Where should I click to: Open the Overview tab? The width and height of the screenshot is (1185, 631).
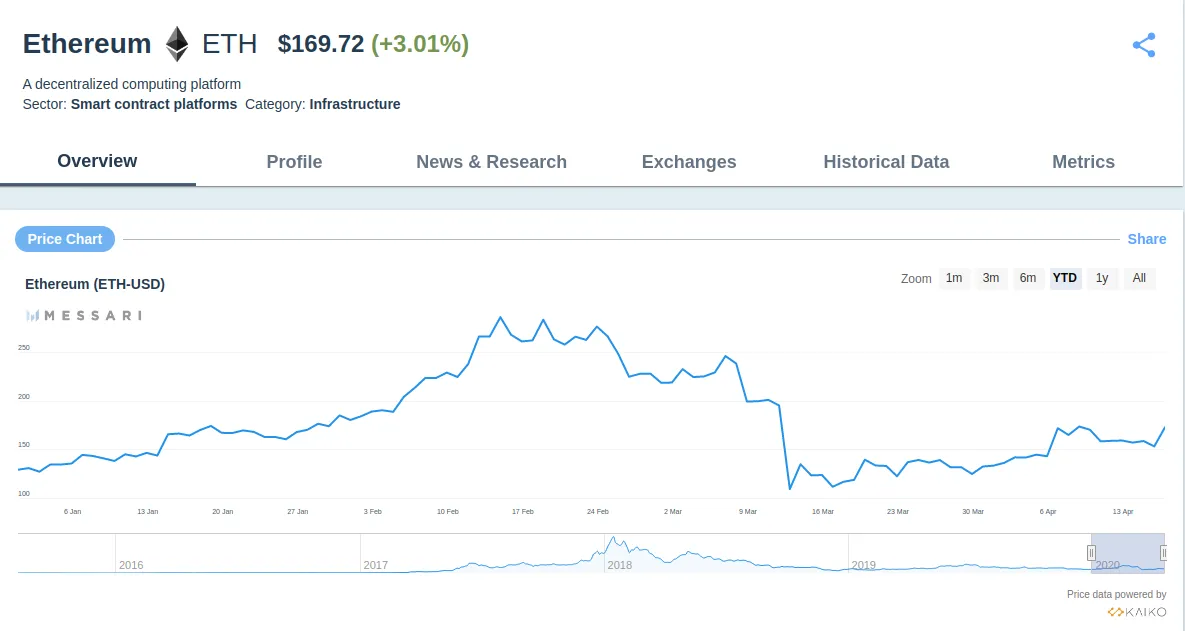point(97,161)
